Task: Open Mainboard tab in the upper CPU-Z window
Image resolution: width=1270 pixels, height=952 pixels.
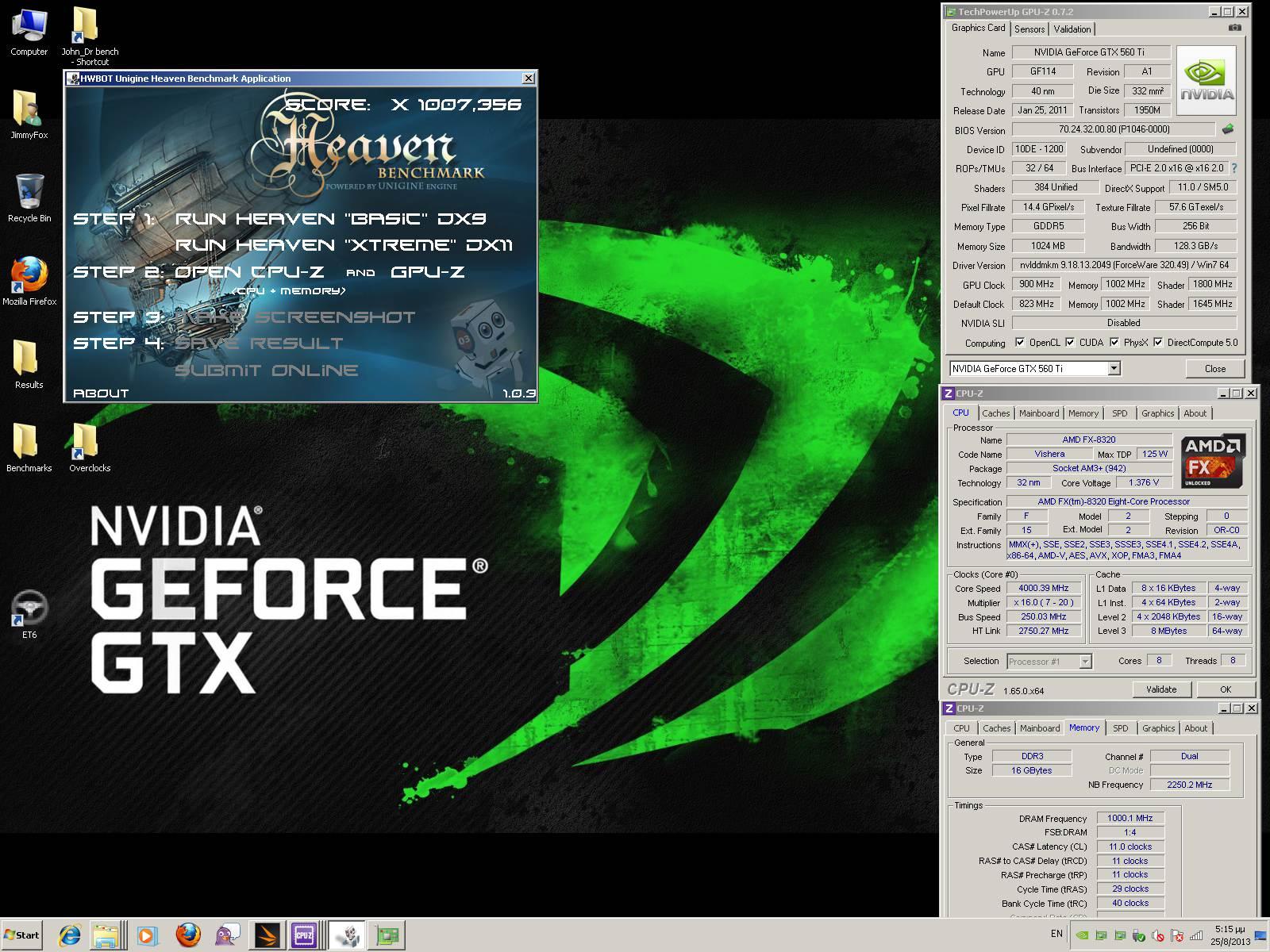Action: (x=1039, y=413)
